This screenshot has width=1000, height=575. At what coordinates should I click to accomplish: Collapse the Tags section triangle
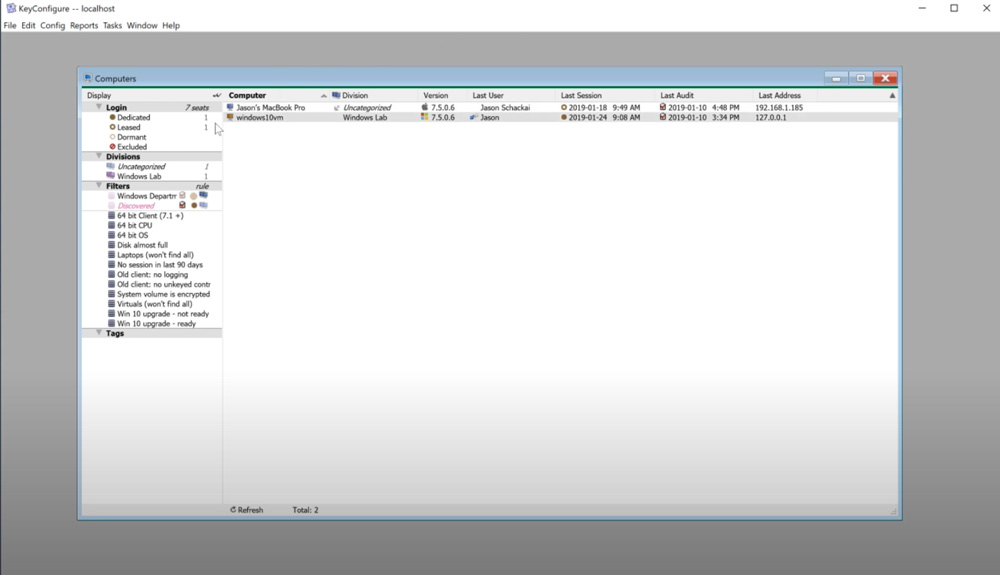[99, 333]
